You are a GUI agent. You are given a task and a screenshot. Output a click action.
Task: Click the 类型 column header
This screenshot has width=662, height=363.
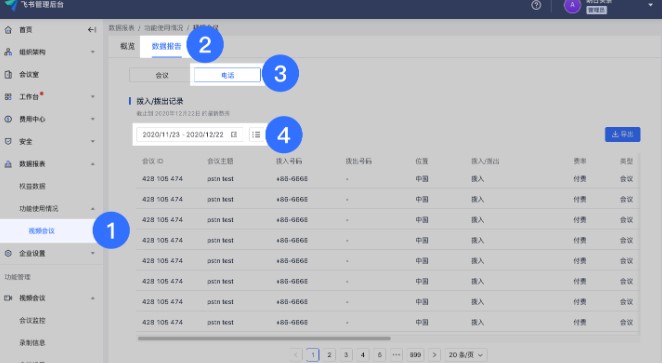[626, 161]
